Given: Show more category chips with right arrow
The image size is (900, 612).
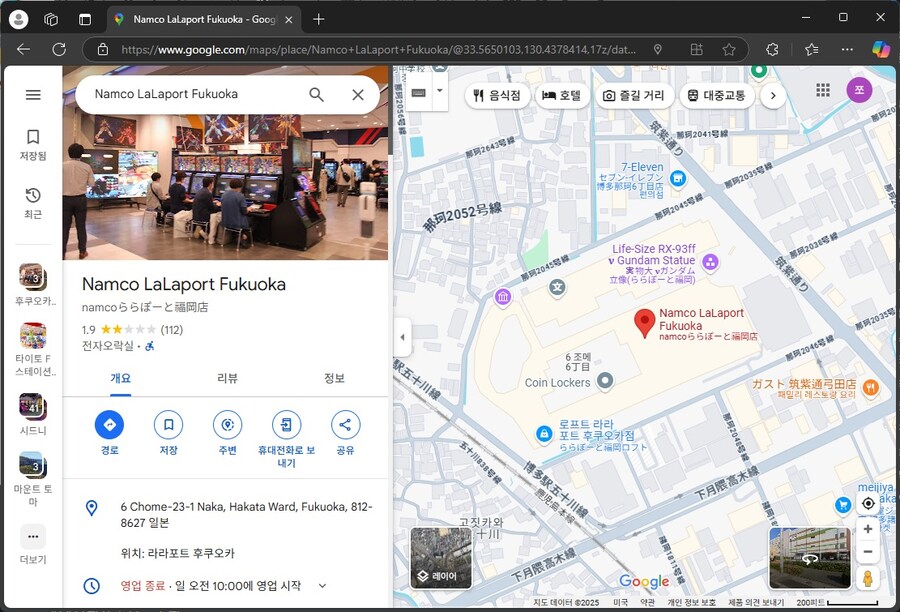Looking at the screenshot, I should pos(773,95).
